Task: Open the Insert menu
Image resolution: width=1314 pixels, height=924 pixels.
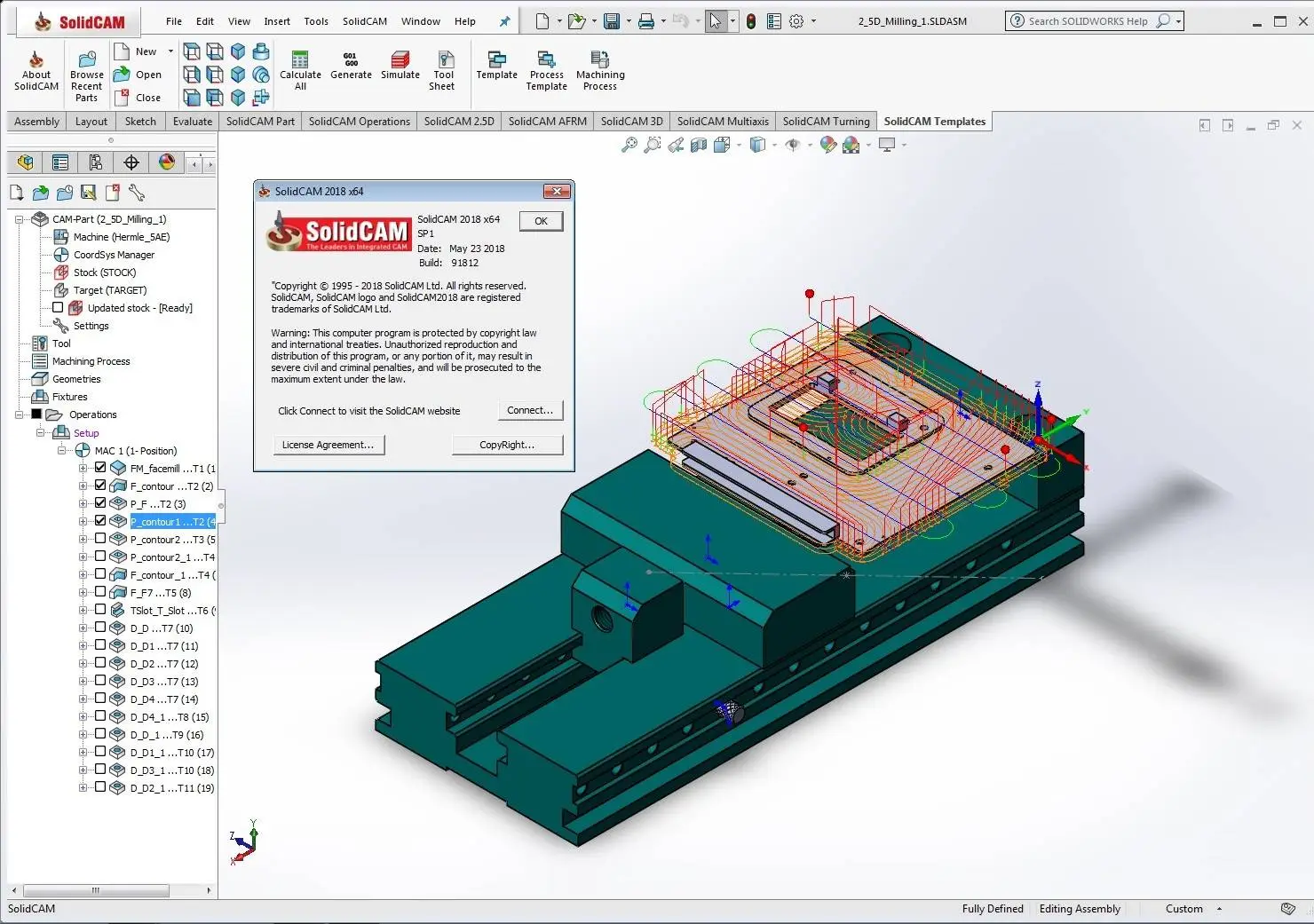Action: [277, 21]
